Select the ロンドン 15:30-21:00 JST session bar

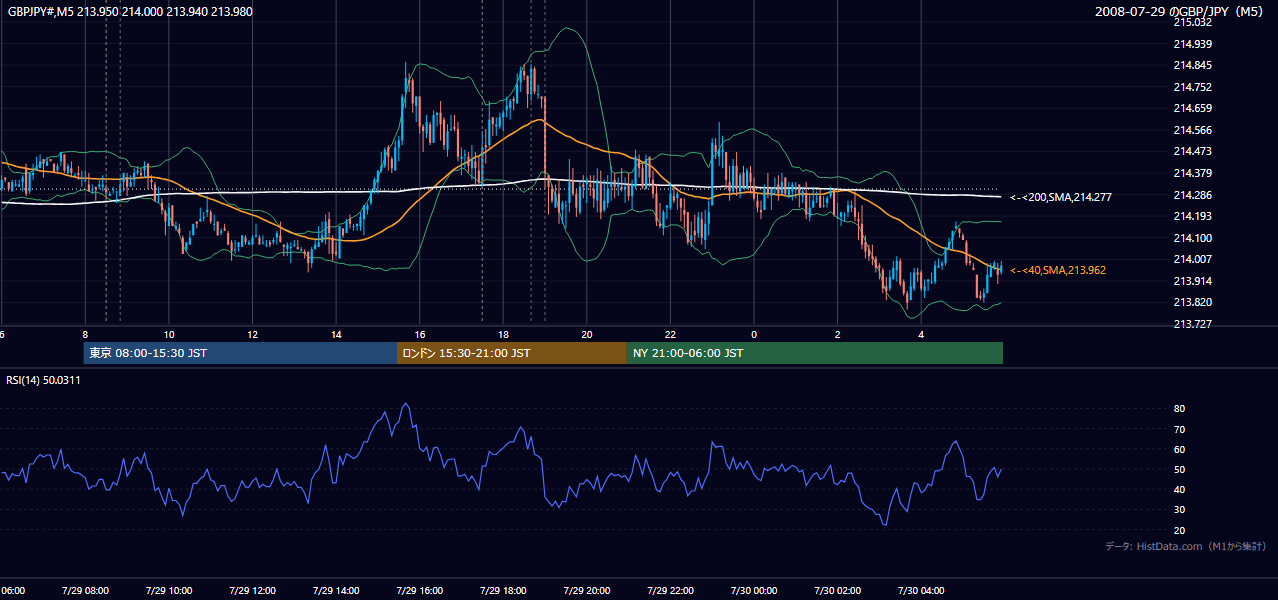point(512,353)
